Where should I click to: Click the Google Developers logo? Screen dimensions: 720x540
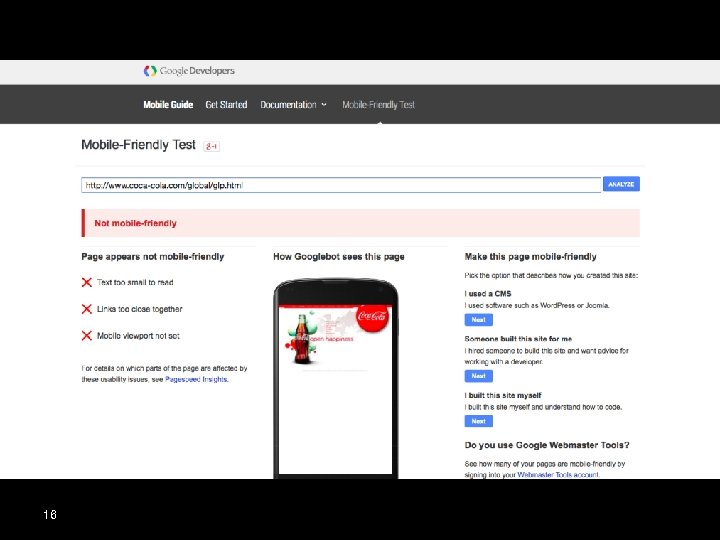point(189,71)
